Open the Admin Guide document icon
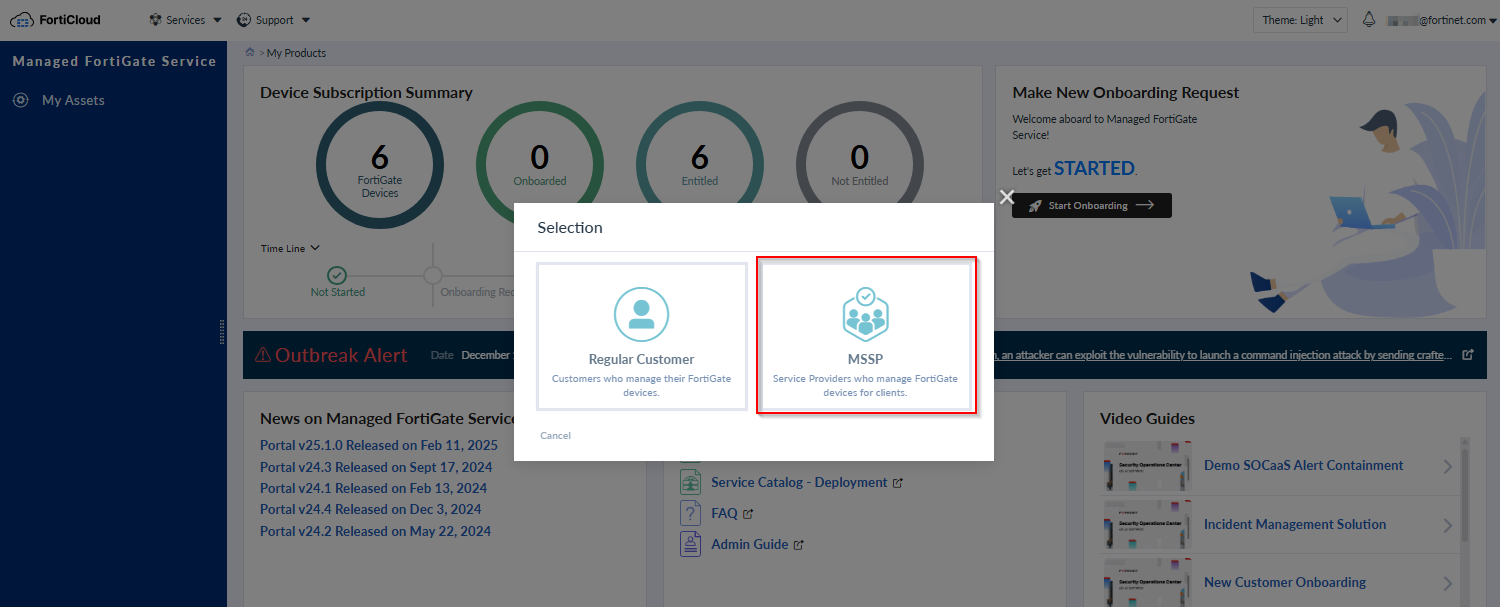Viewport: 1500px width, 607px height. 691,544
